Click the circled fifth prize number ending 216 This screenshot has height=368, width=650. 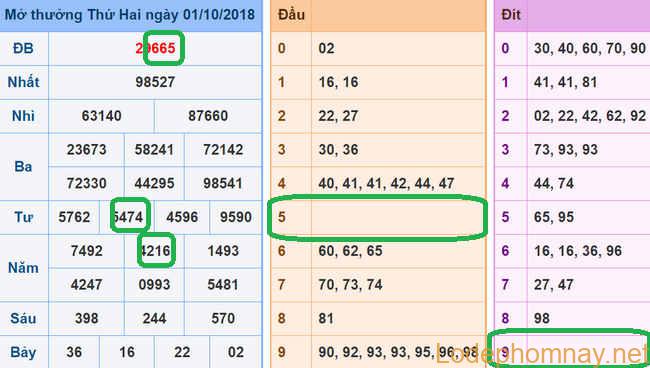coord(156,251)
